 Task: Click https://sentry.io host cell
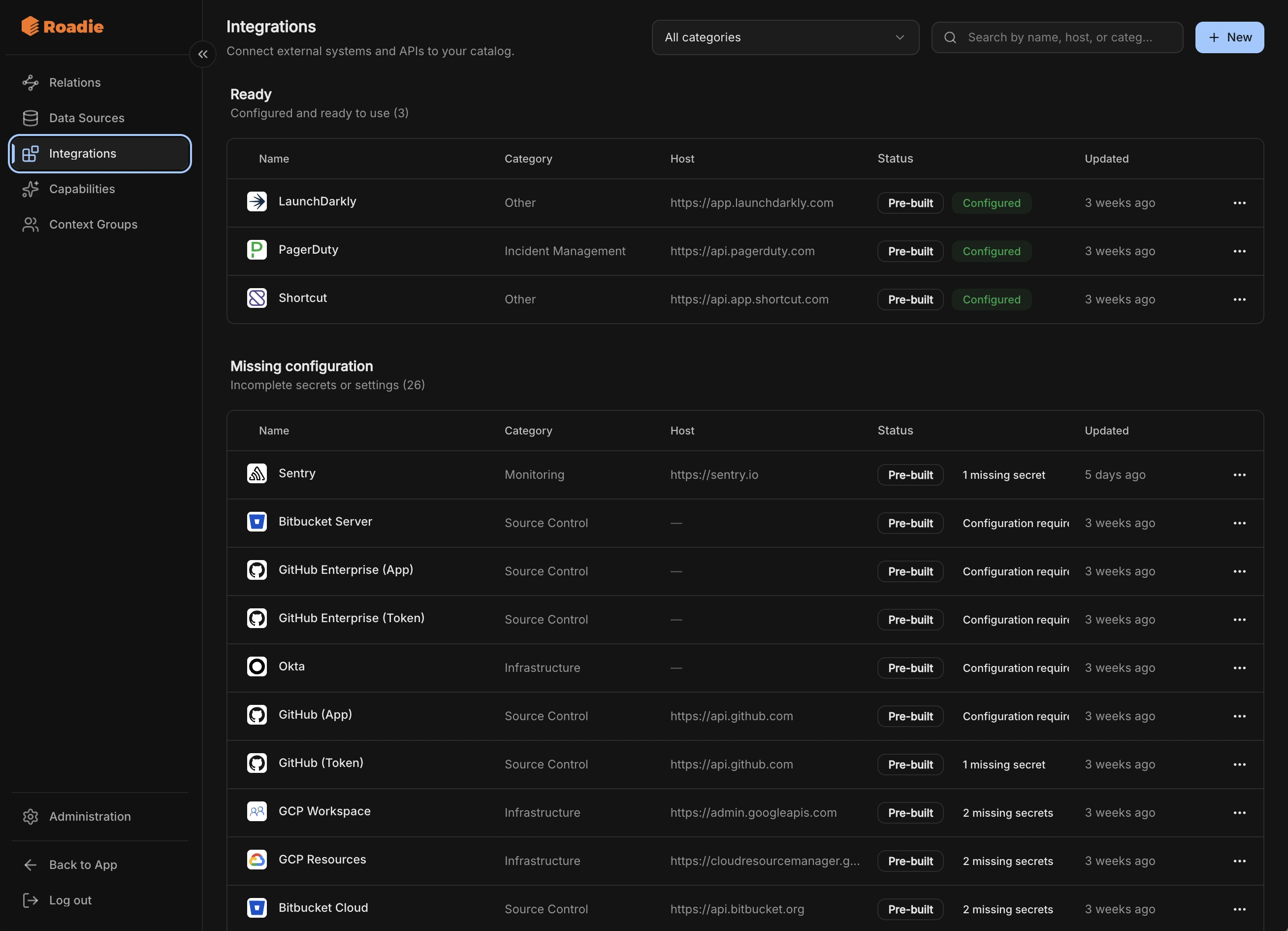point(714,475)
